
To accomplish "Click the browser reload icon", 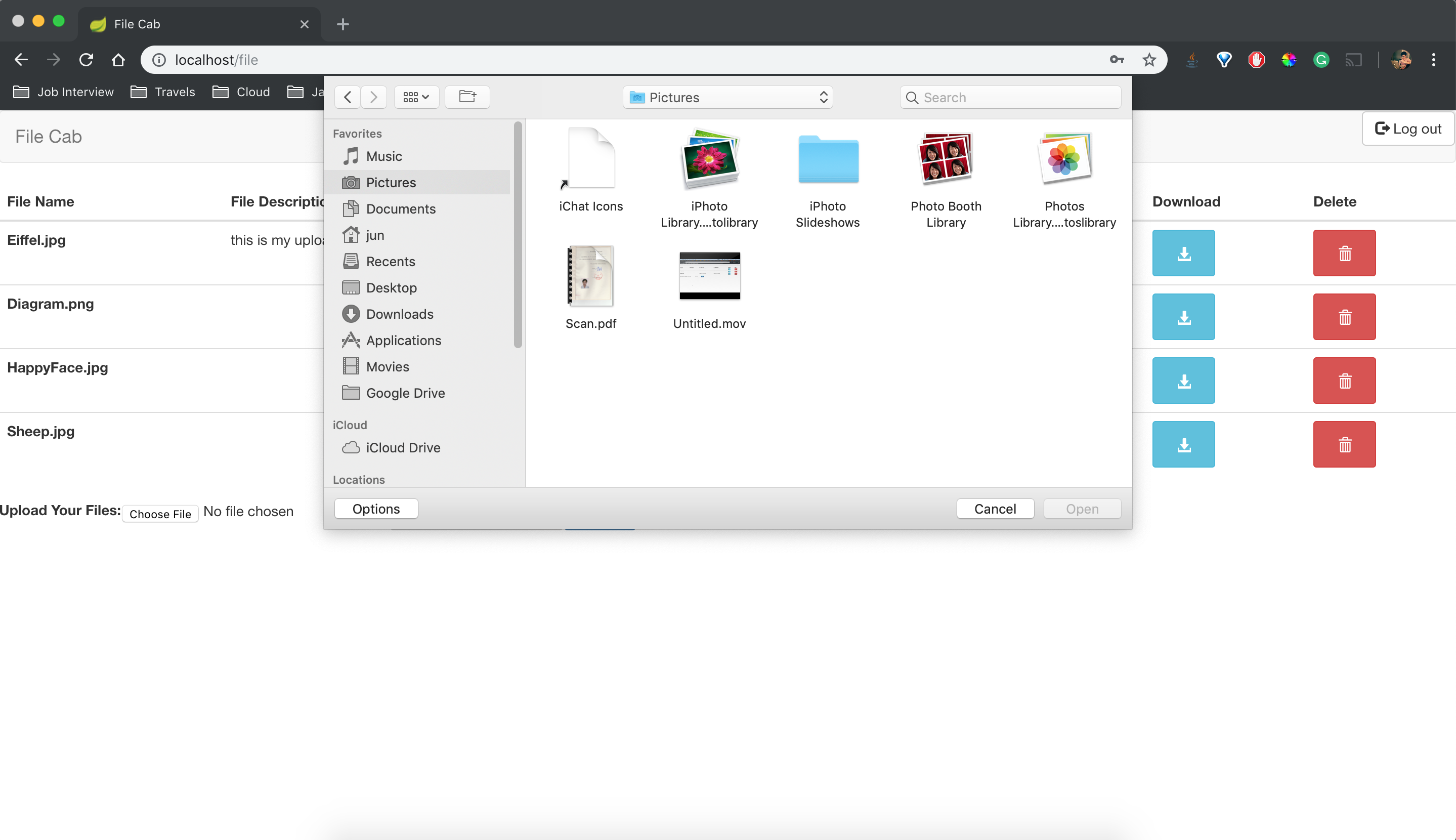I will 86,60.
